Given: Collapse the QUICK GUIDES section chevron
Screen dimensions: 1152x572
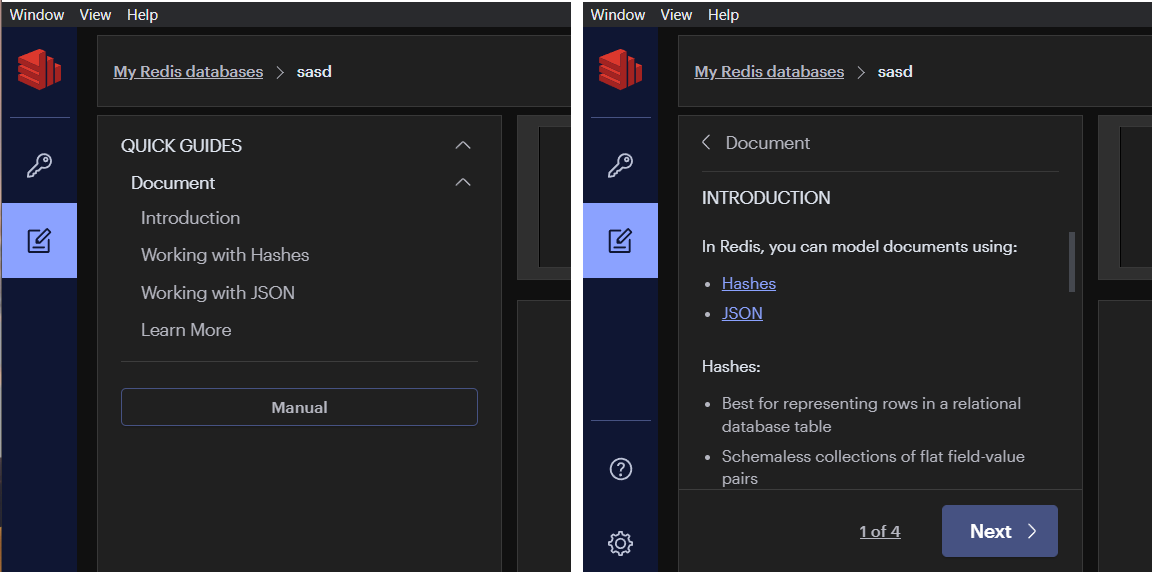Looking at the screenshot, I should [463, 145].
